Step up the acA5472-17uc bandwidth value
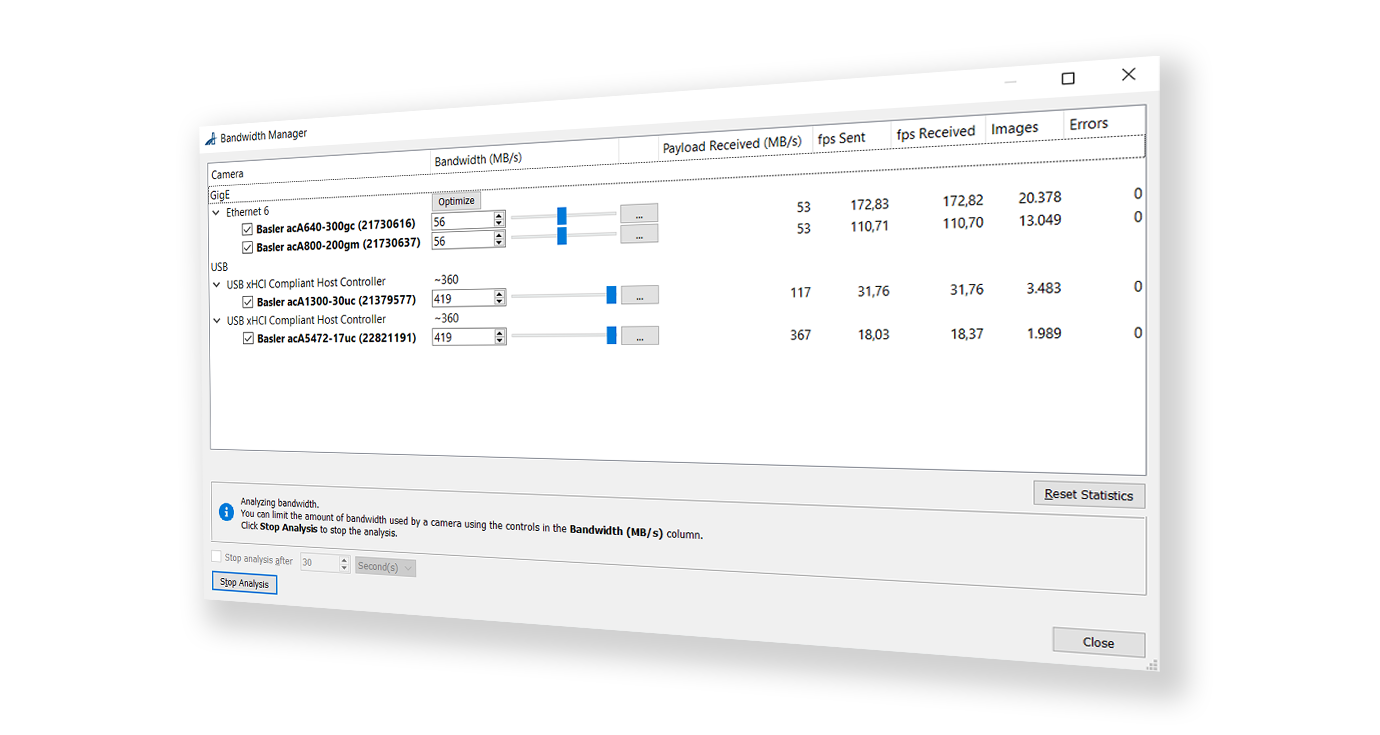Screen dimensions: 1380x735 499,333
